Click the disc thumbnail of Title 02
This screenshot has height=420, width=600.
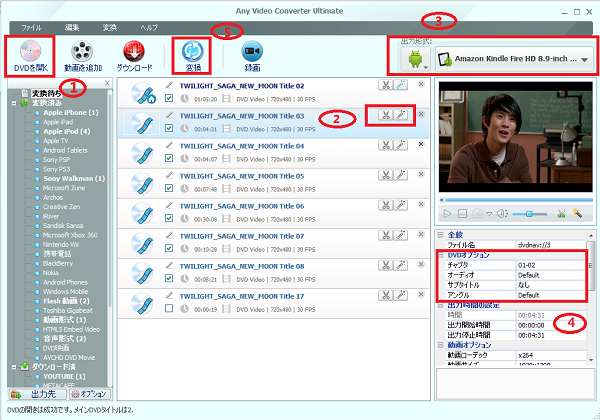142,93
